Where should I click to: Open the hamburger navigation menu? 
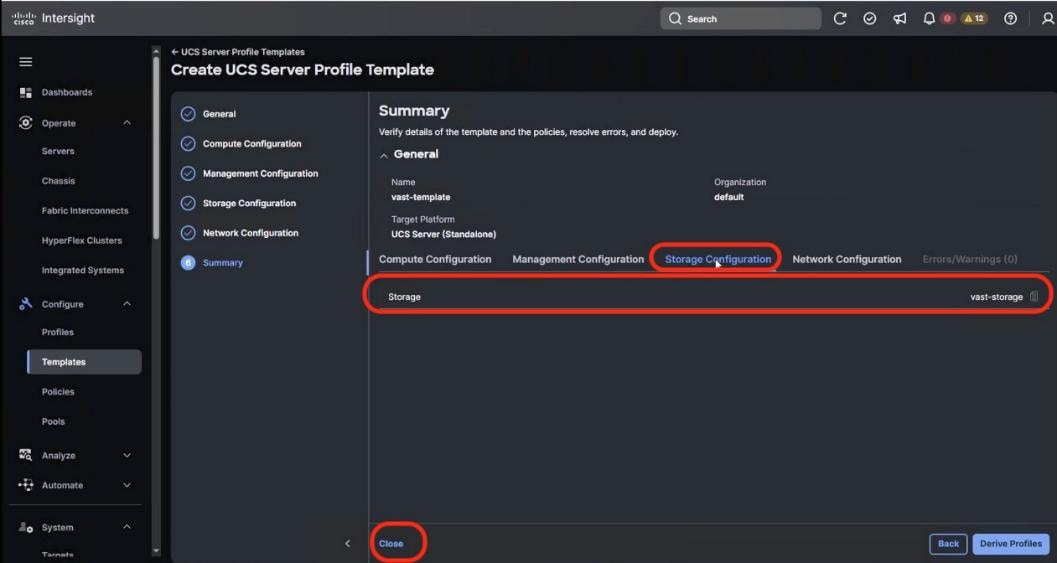[26, 62]
